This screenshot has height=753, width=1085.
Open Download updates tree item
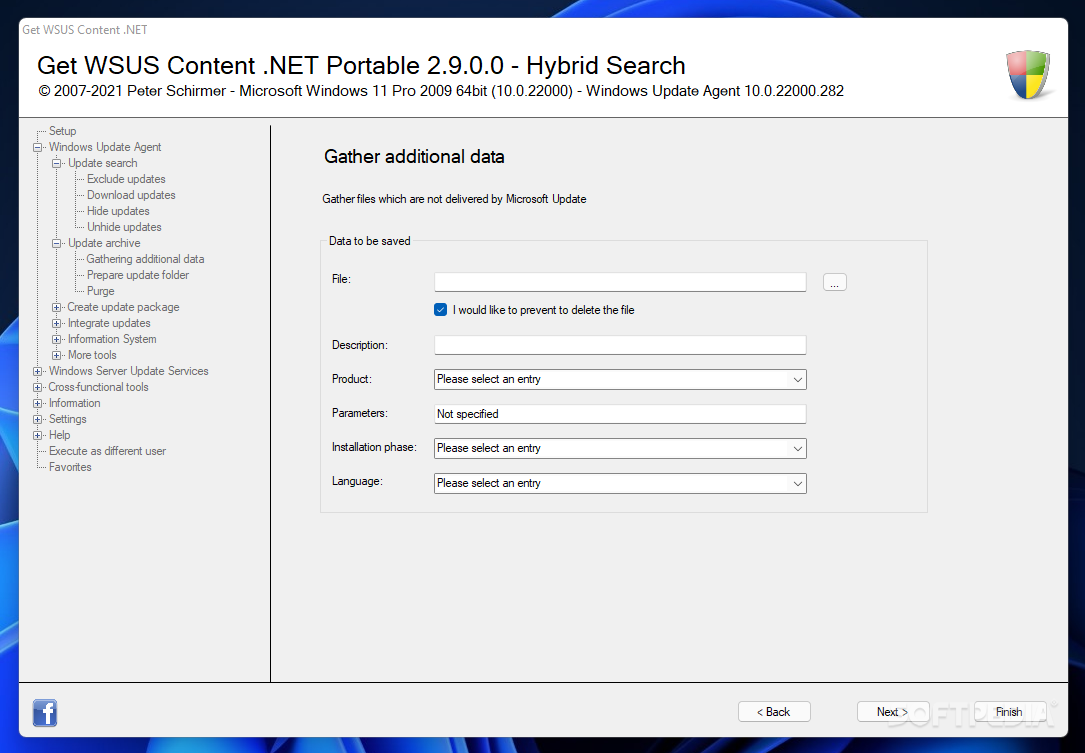[x=131, y=194]
